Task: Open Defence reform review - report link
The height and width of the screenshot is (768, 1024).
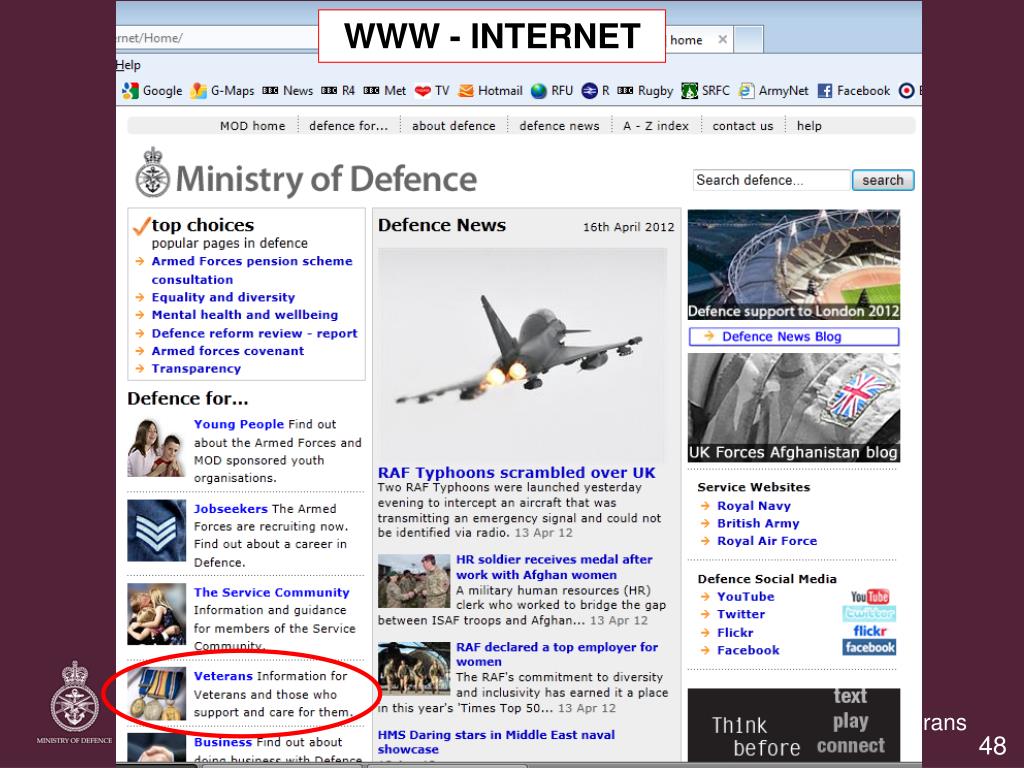Action: click(254, 333)
